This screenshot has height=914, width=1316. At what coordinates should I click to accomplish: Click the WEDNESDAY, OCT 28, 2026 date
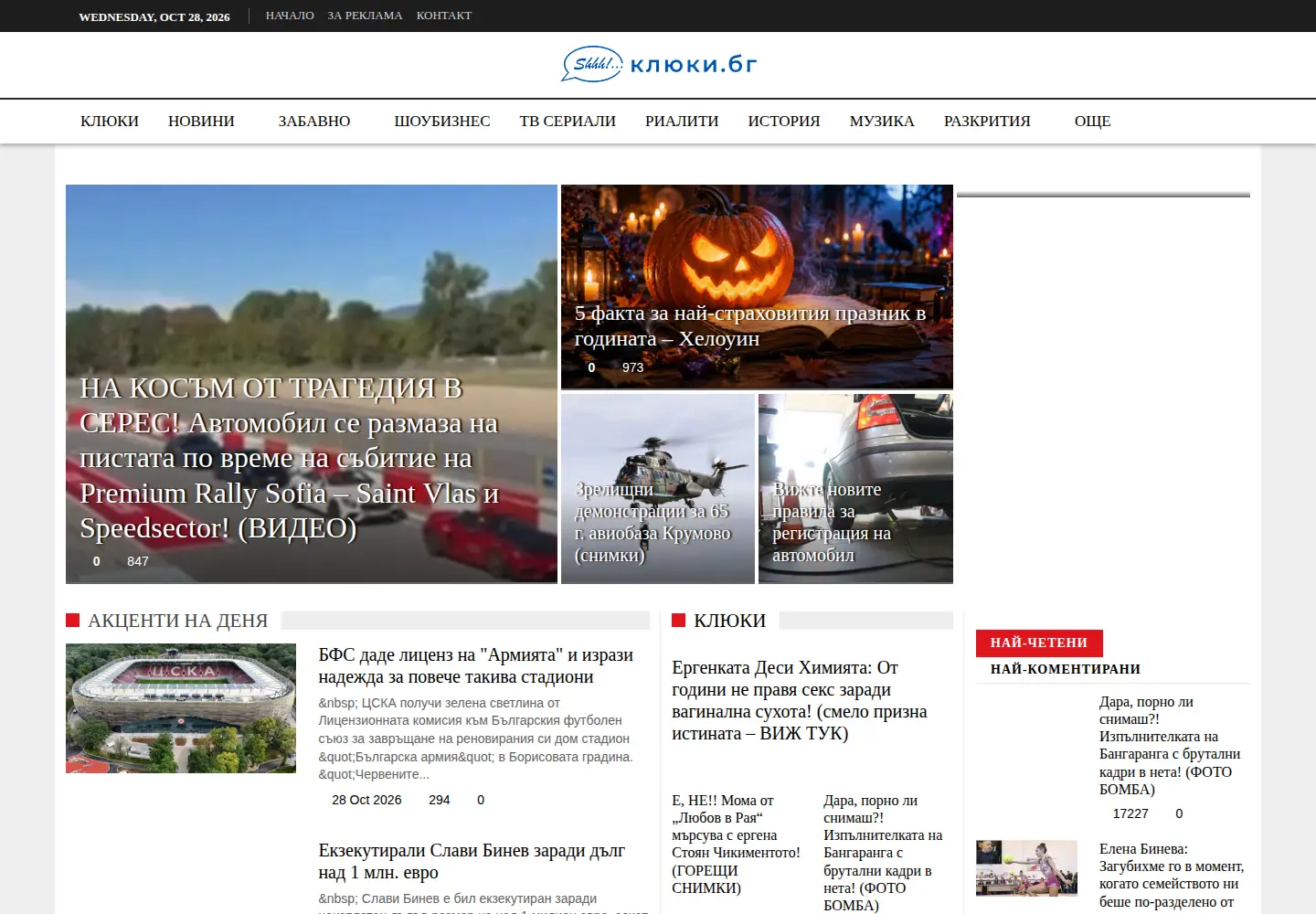click(154, 16)
